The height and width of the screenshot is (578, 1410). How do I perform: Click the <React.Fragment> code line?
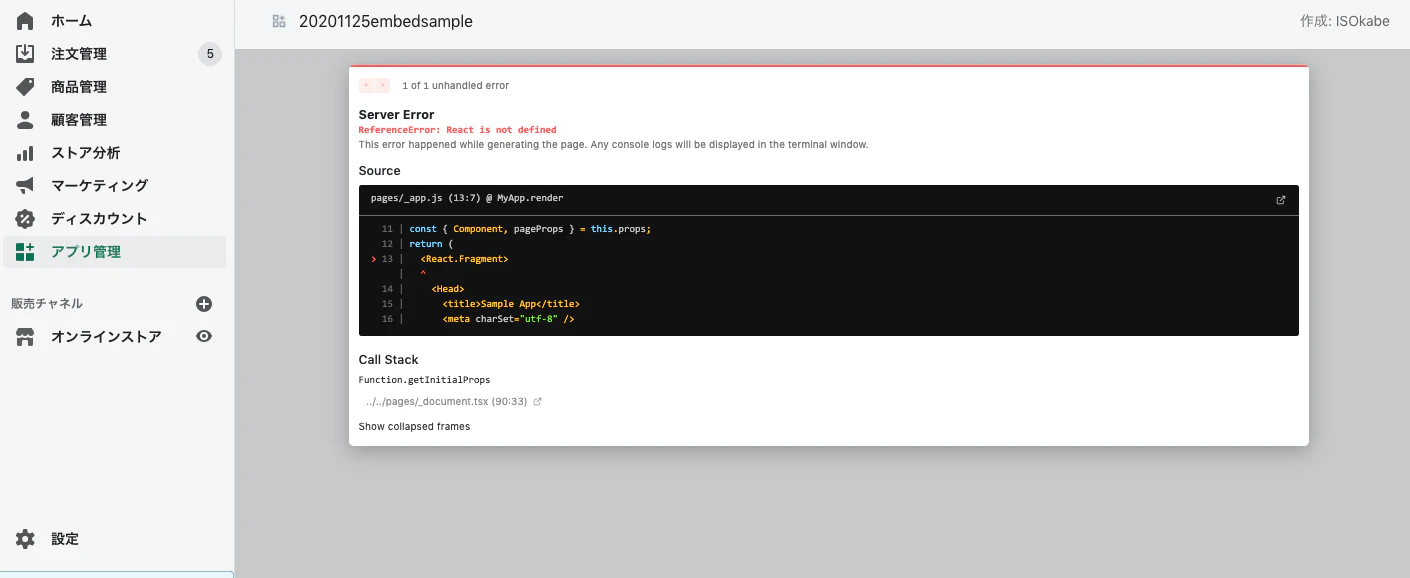pyautogui.click(x=464, y=259)
